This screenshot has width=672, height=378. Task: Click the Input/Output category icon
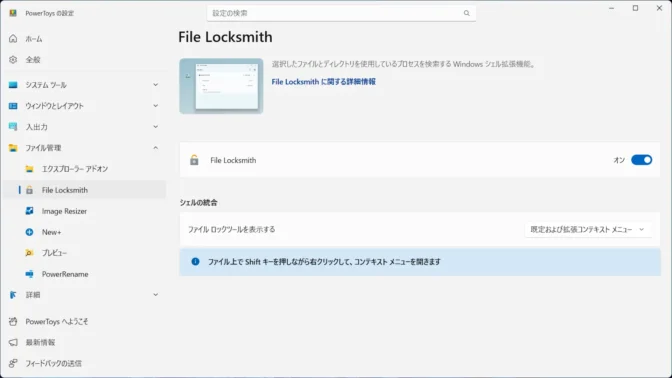[x=13, y=127]
